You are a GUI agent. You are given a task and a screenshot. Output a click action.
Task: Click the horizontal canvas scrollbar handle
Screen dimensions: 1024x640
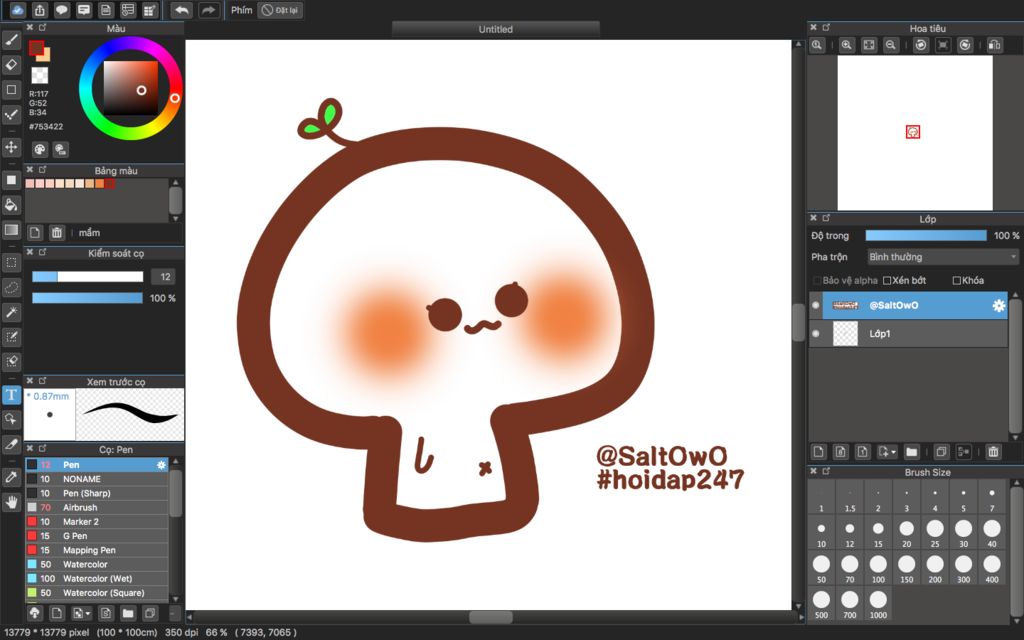[491, 617]
